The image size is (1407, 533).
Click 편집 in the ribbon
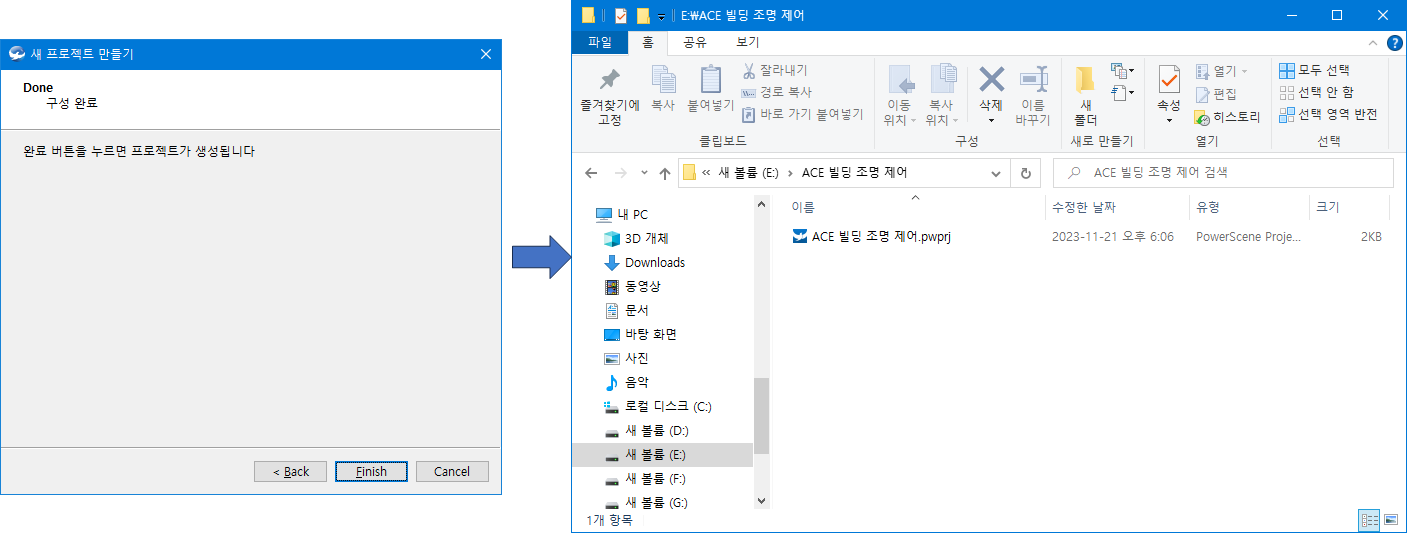coord(1216,94)
